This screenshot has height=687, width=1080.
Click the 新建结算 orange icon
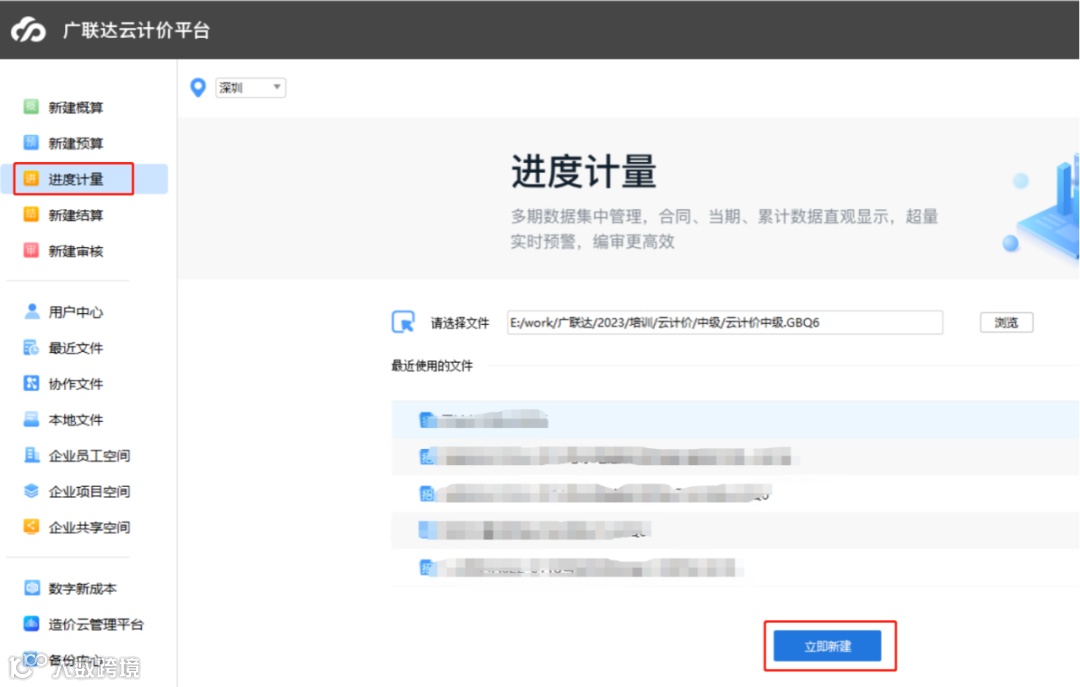click(x=31, y=214)
